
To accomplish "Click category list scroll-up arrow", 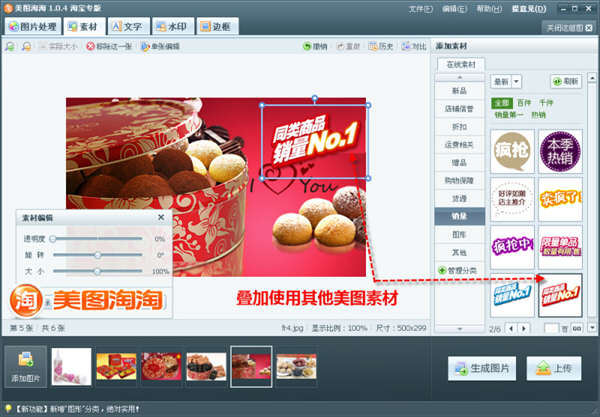I will [460, 78].
